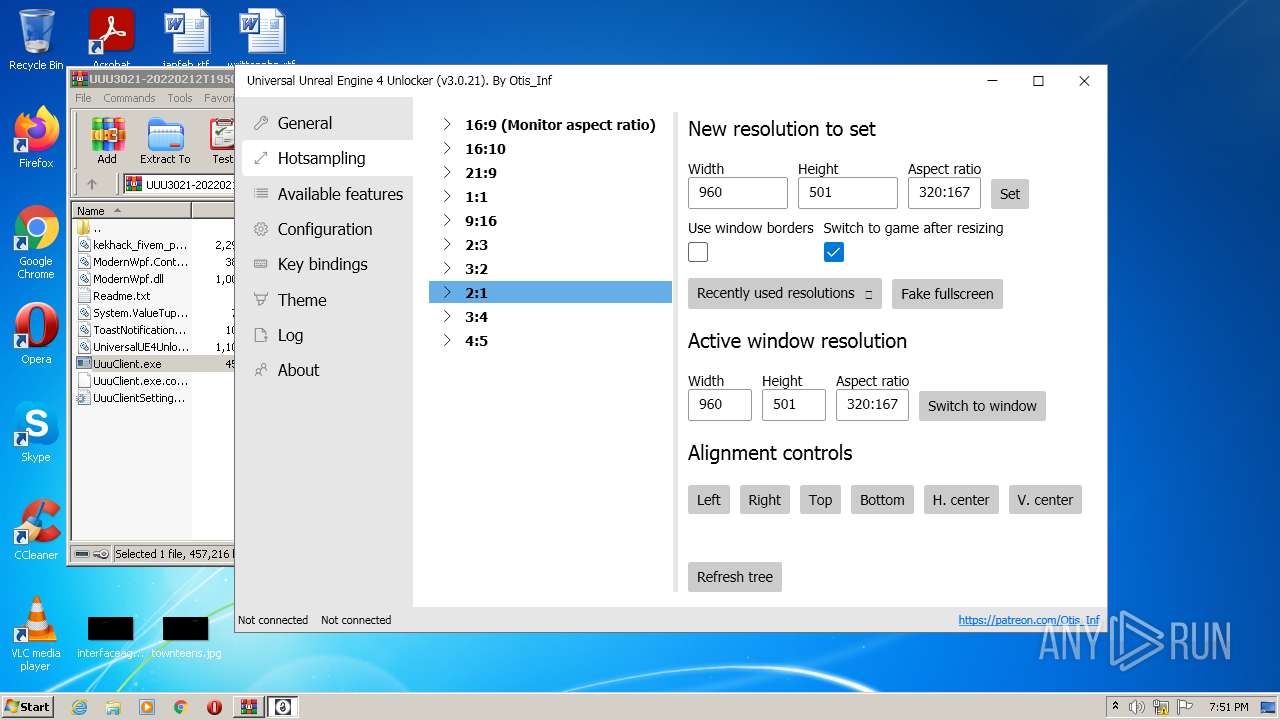Open WinRAR Commands menu
The image size is (1280, 720).
(x=129, y=98)
